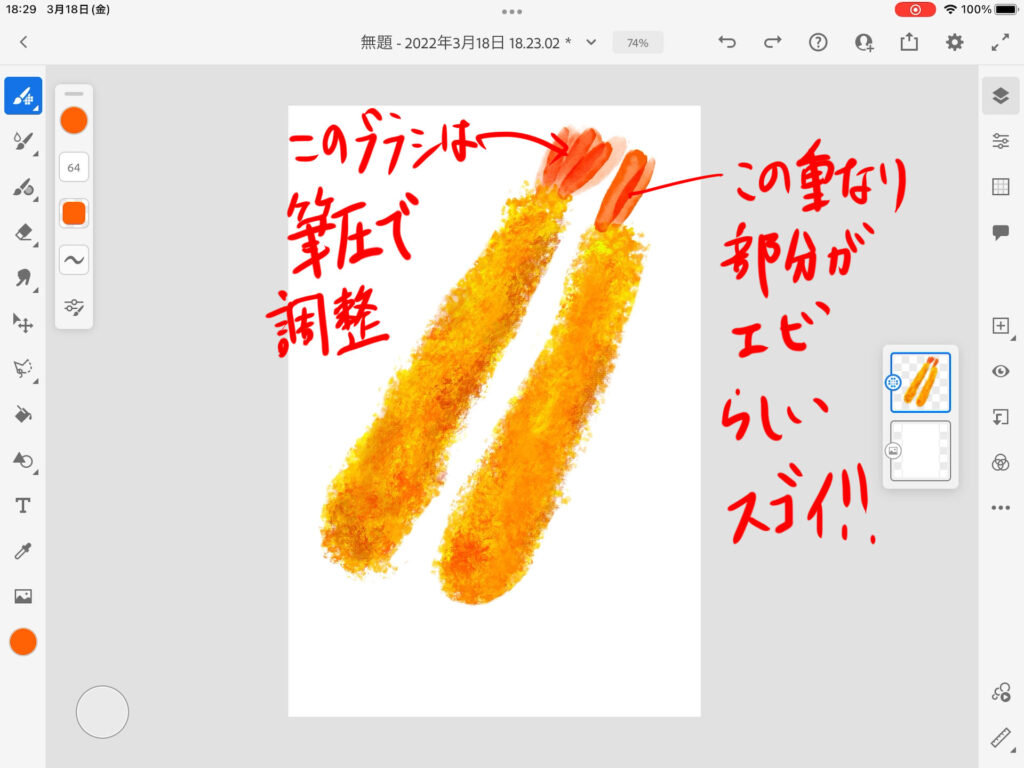Expand the document title dropdown chevron
The width and height of the screenshot is (1024, 768).
[591, 42]
